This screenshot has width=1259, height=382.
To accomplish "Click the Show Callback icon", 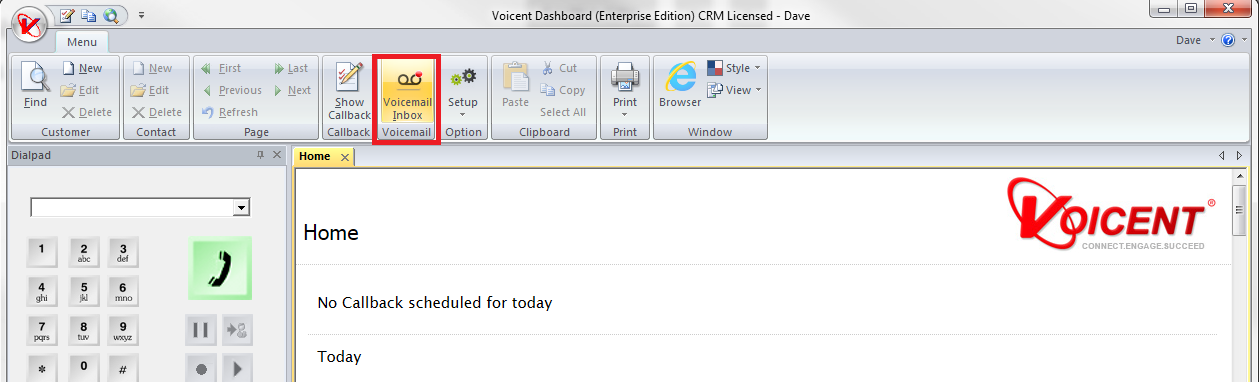I will (x=349, y=91).
